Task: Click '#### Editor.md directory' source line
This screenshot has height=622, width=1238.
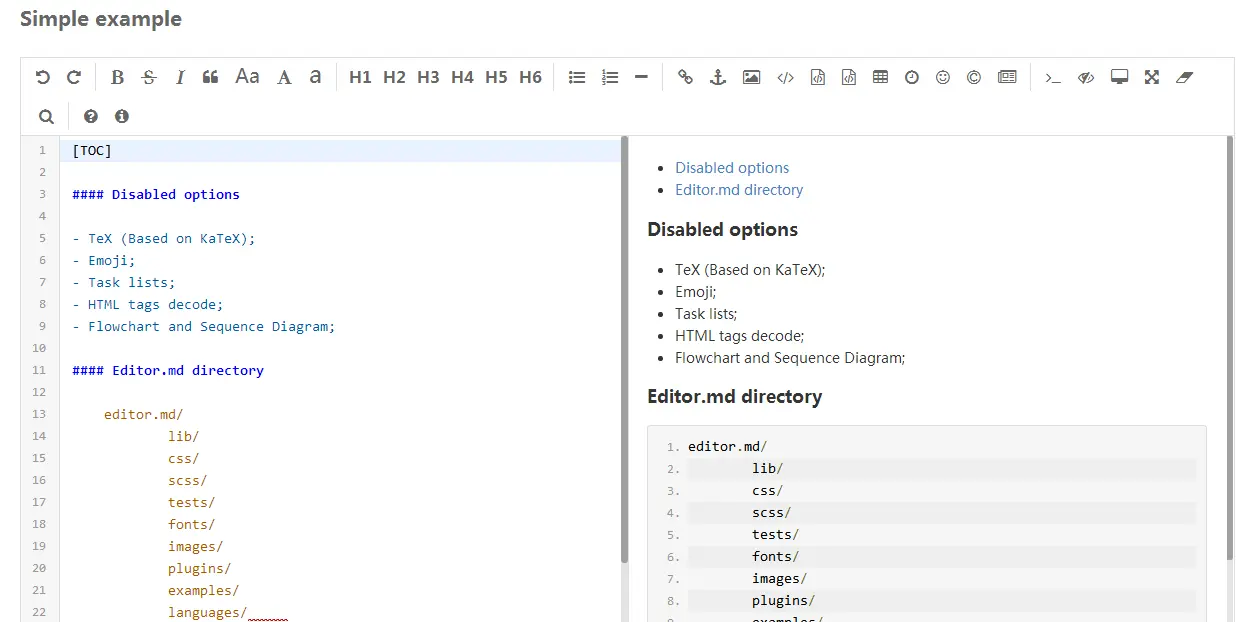Action: [x=168, y=370]
